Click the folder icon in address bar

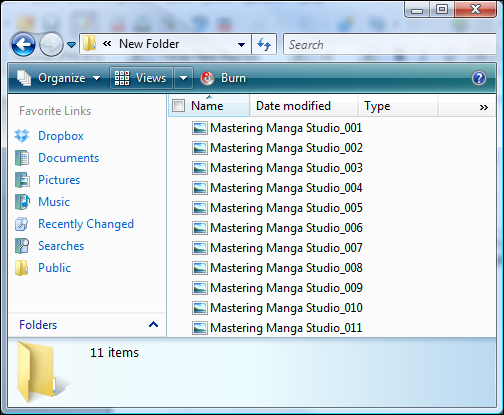(x=89, y=44)
